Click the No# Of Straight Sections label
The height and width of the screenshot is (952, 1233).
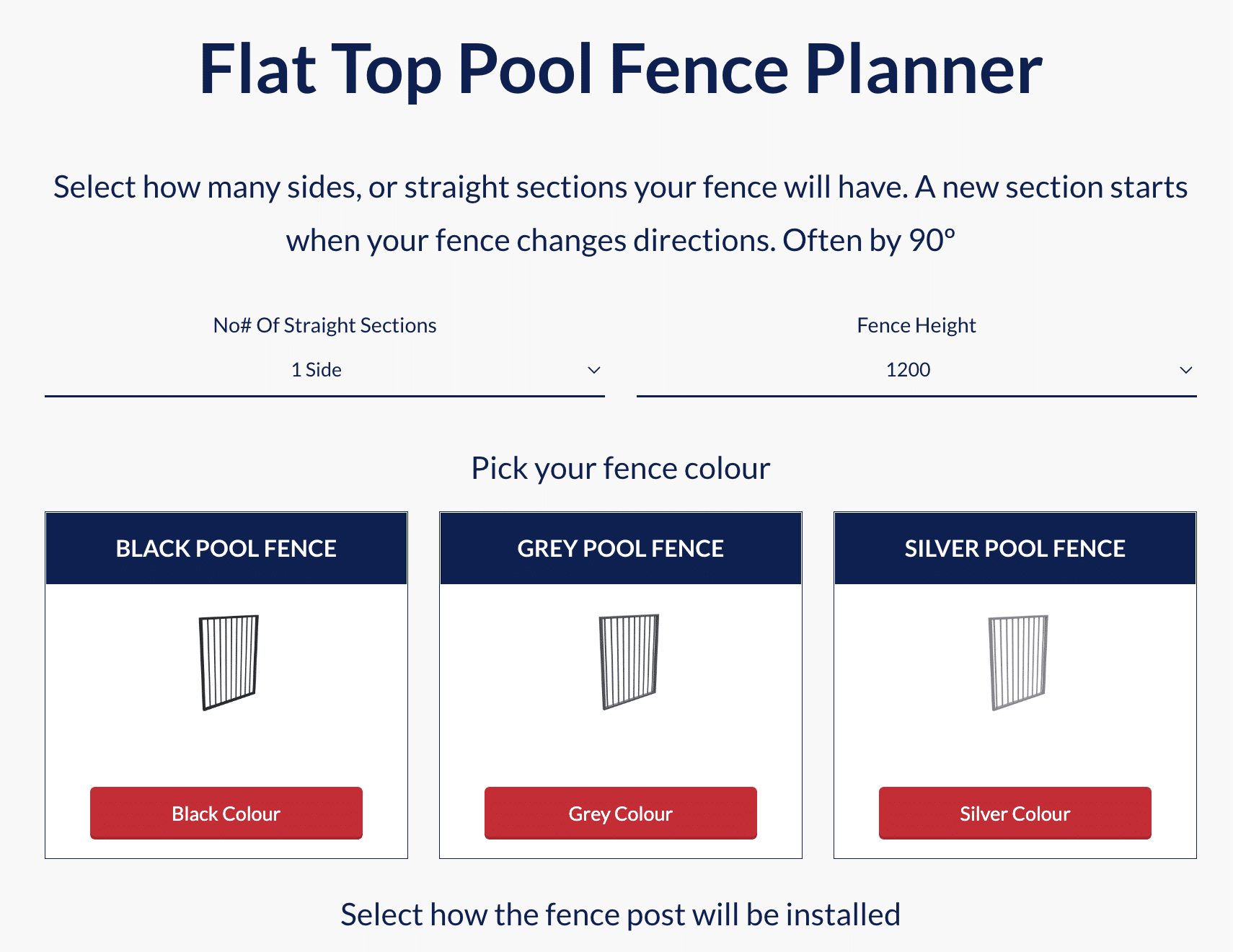pos(324,325)
